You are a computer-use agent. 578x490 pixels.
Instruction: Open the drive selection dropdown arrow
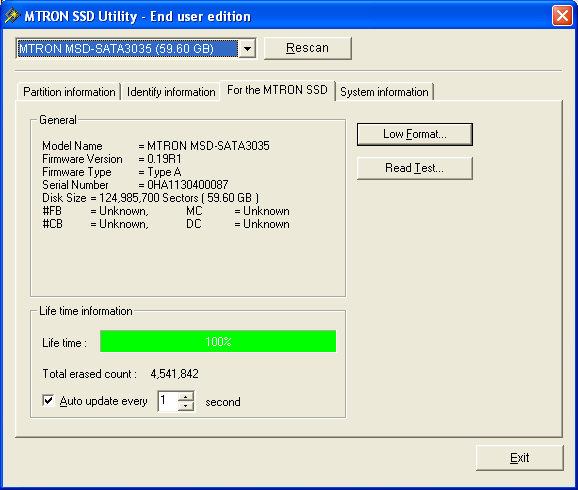click(247, 48)
